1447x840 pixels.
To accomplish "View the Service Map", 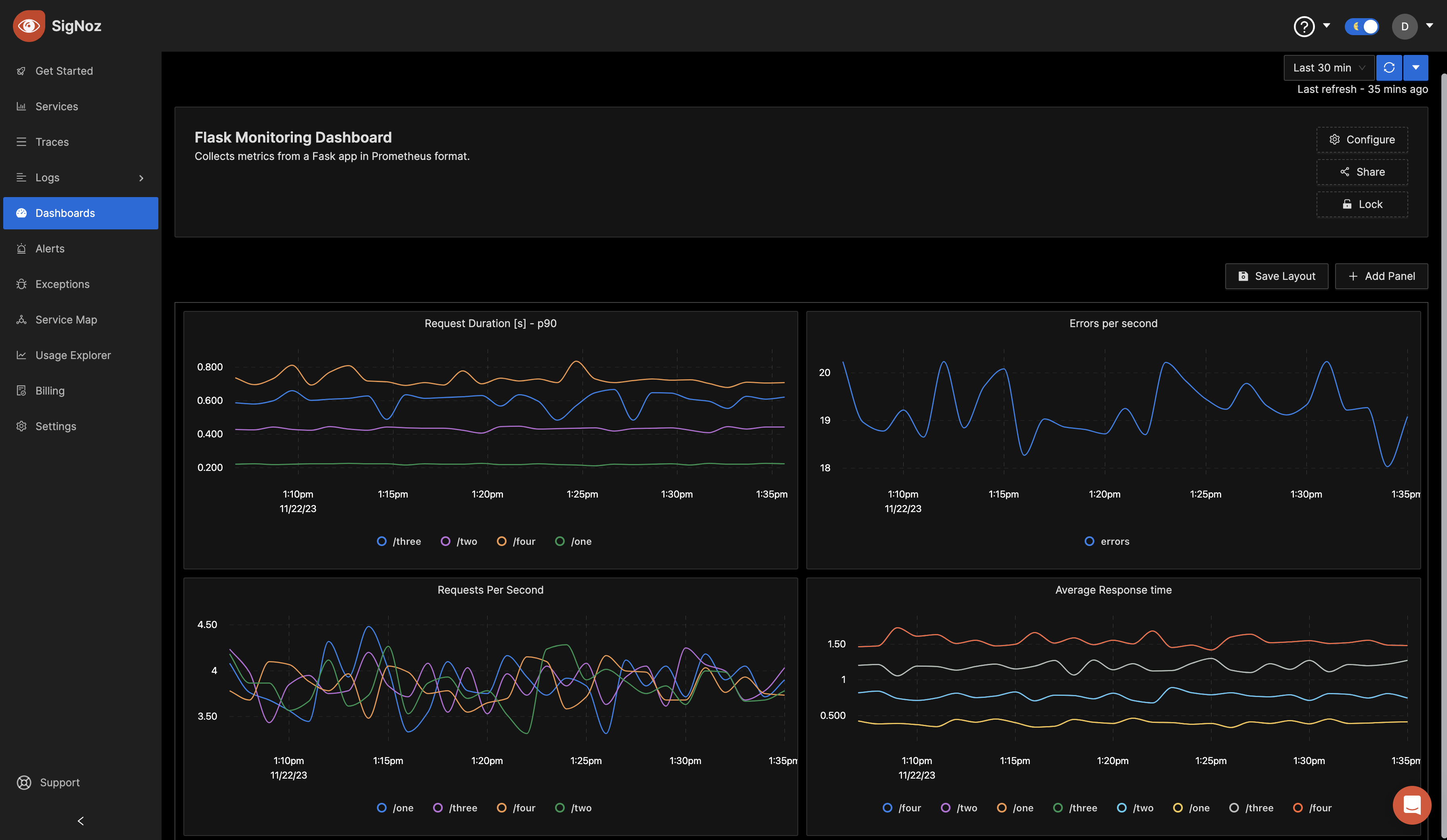I will click(65, 319).
